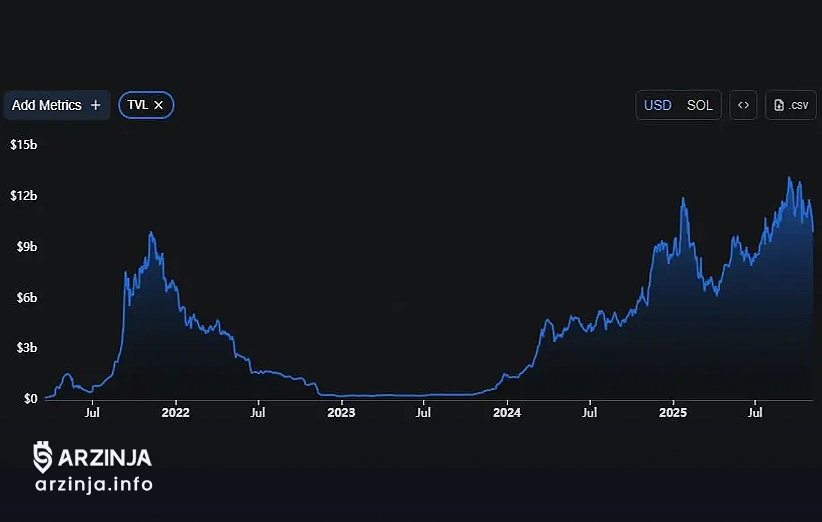The width and height of the screenshot is (822, 522).
Task: Select the 2023 label on the time axis
Action: click(341, 411)
